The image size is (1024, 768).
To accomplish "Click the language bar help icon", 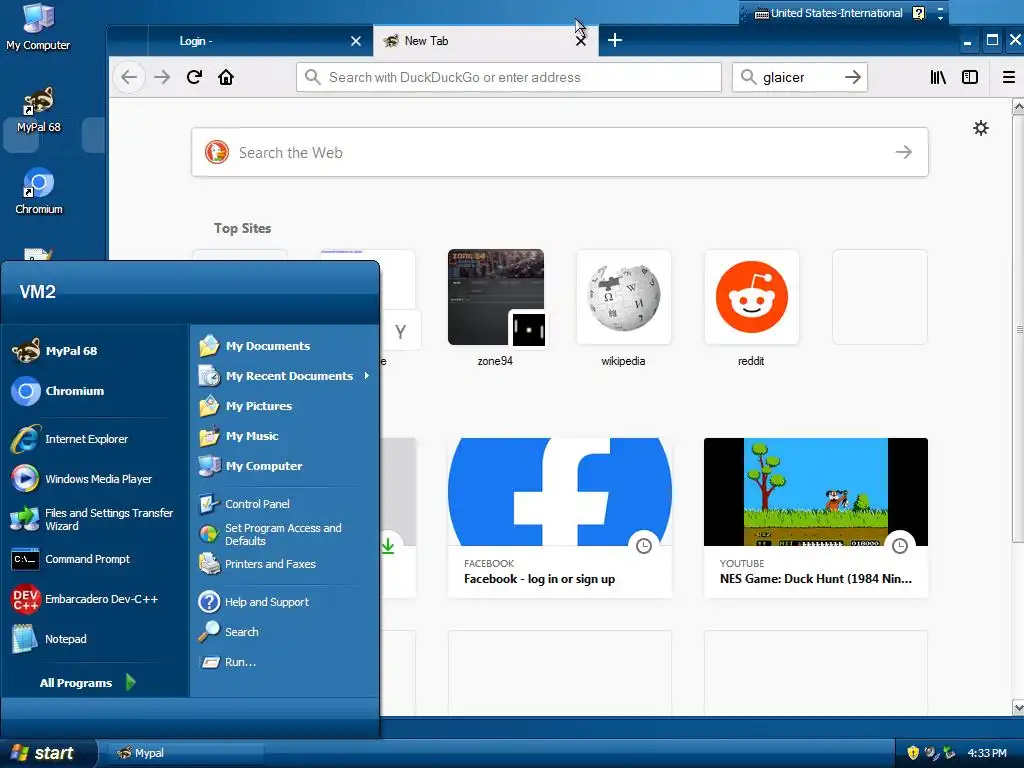I will [x=919, y=13].
